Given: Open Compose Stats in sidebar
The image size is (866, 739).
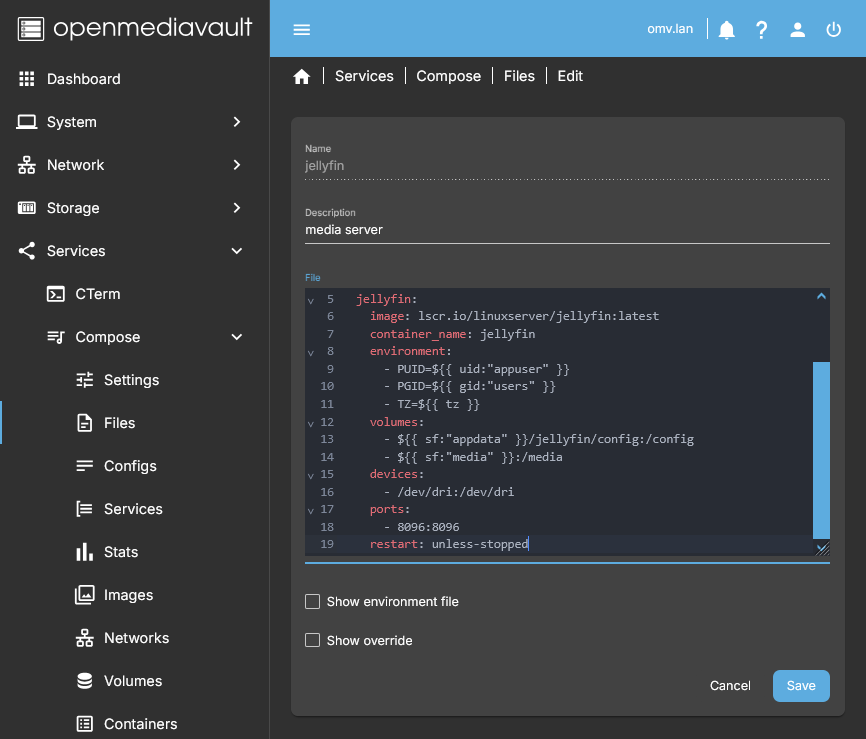Looking at the screenshot, I should 120,552.
